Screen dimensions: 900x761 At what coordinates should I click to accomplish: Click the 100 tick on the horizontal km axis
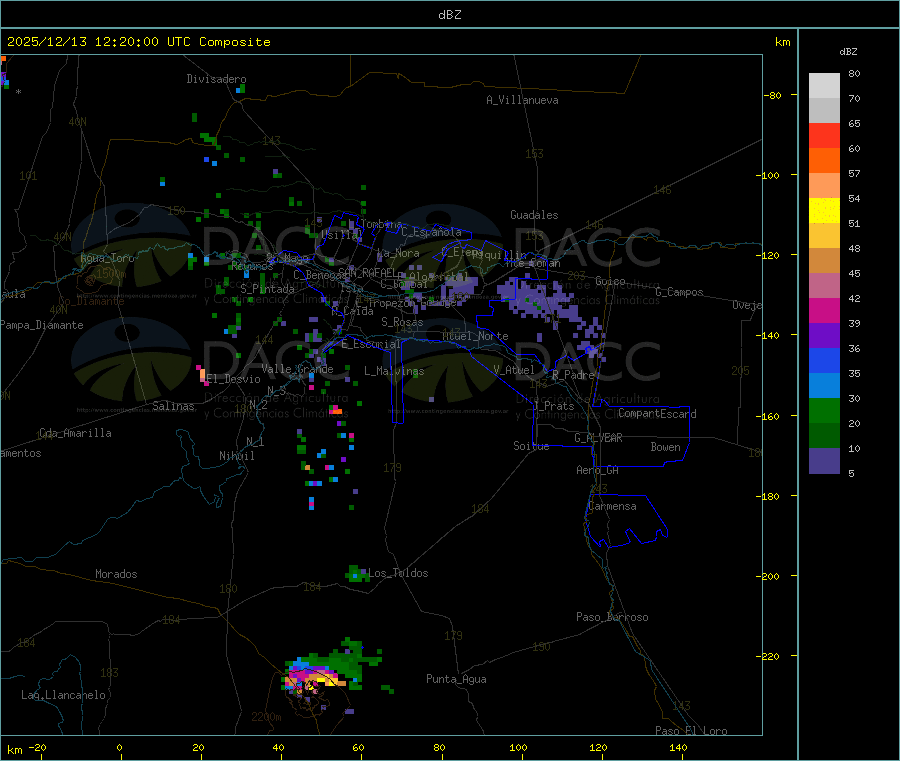[x=518, y=747]
